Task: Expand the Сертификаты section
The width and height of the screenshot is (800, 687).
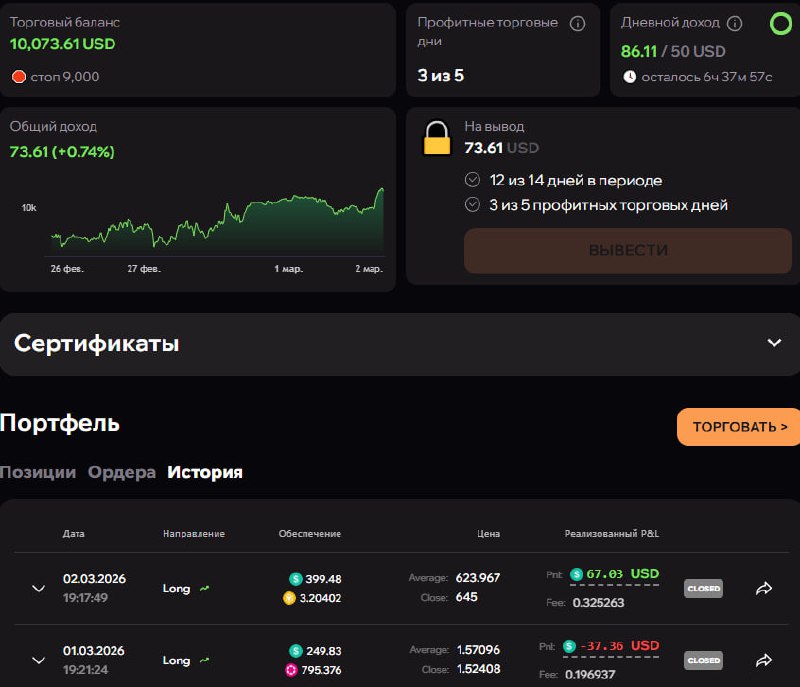Action: click(x=774, y=343)
